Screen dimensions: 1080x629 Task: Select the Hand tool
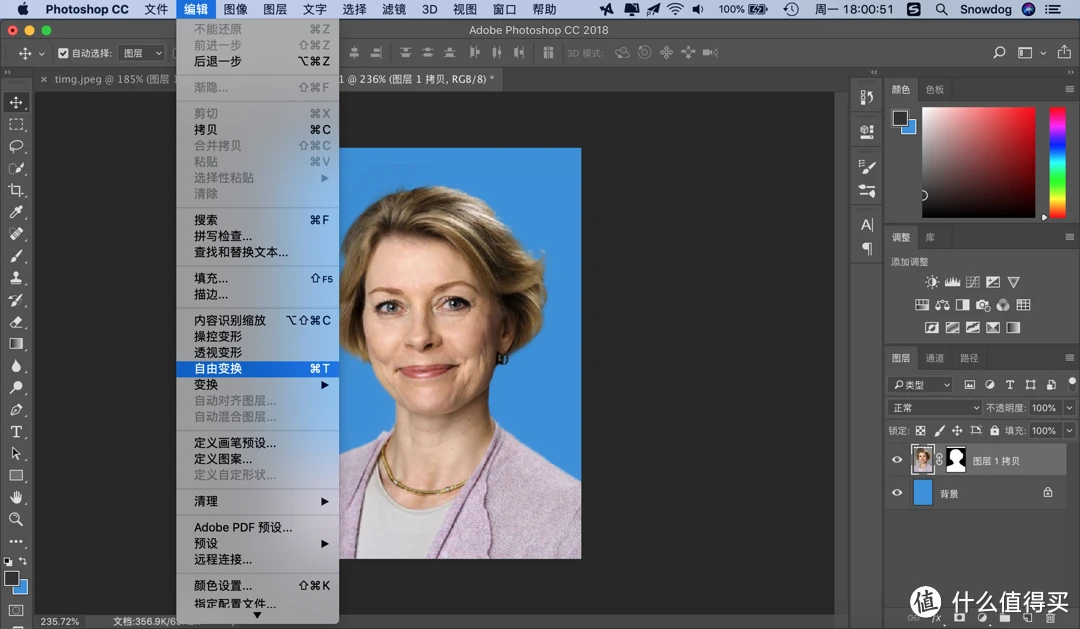click(x=16, y=497)
